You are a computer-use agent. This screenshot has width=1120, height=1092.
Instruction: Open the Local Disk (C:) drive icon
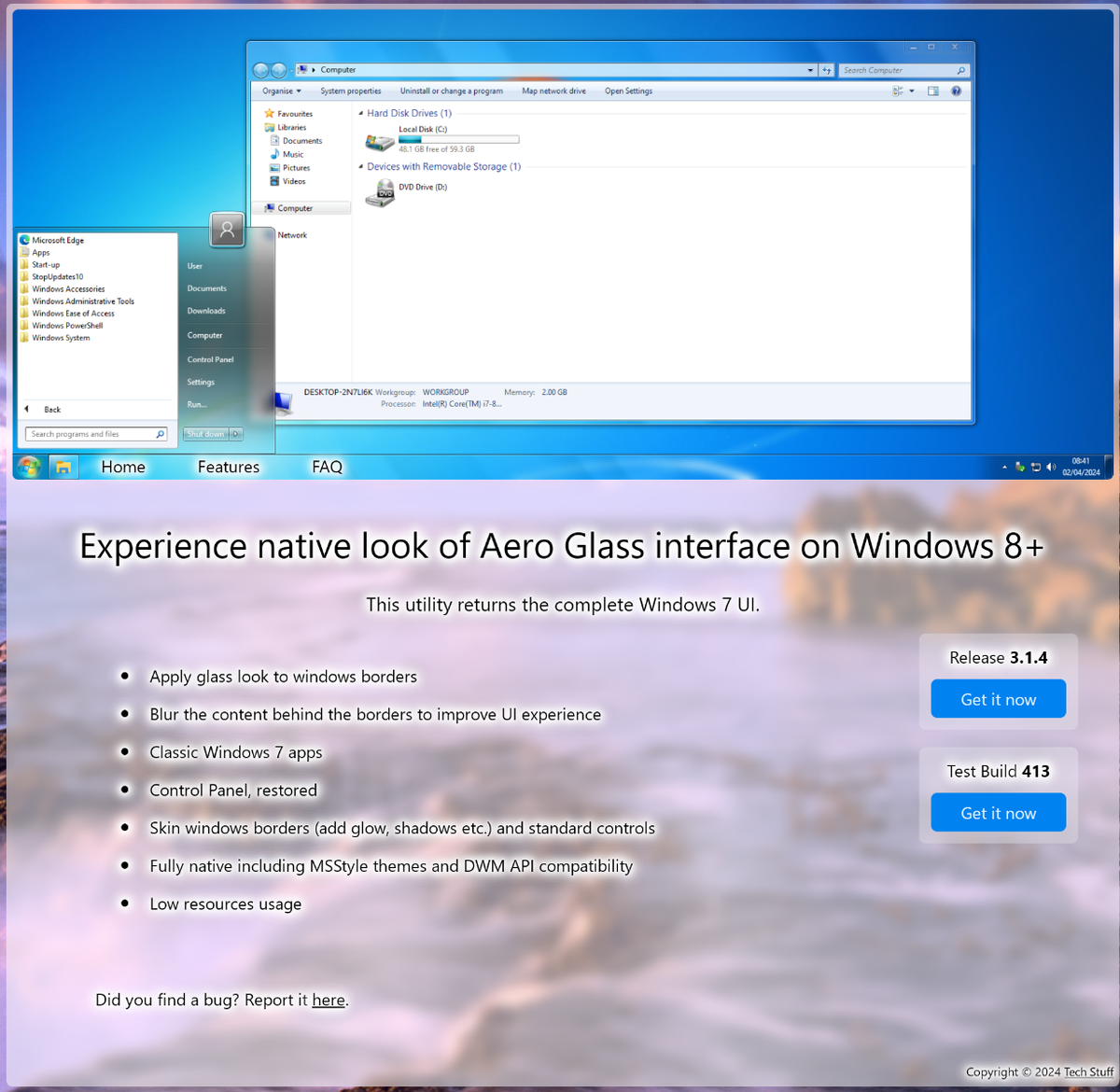pos(380,142)
